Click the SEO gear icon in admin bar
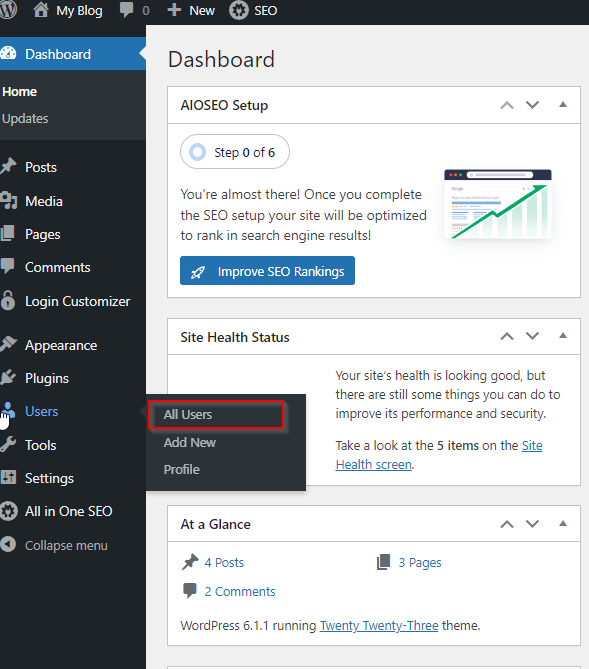This screenshot has height=669, width=589. pos(238,10)
